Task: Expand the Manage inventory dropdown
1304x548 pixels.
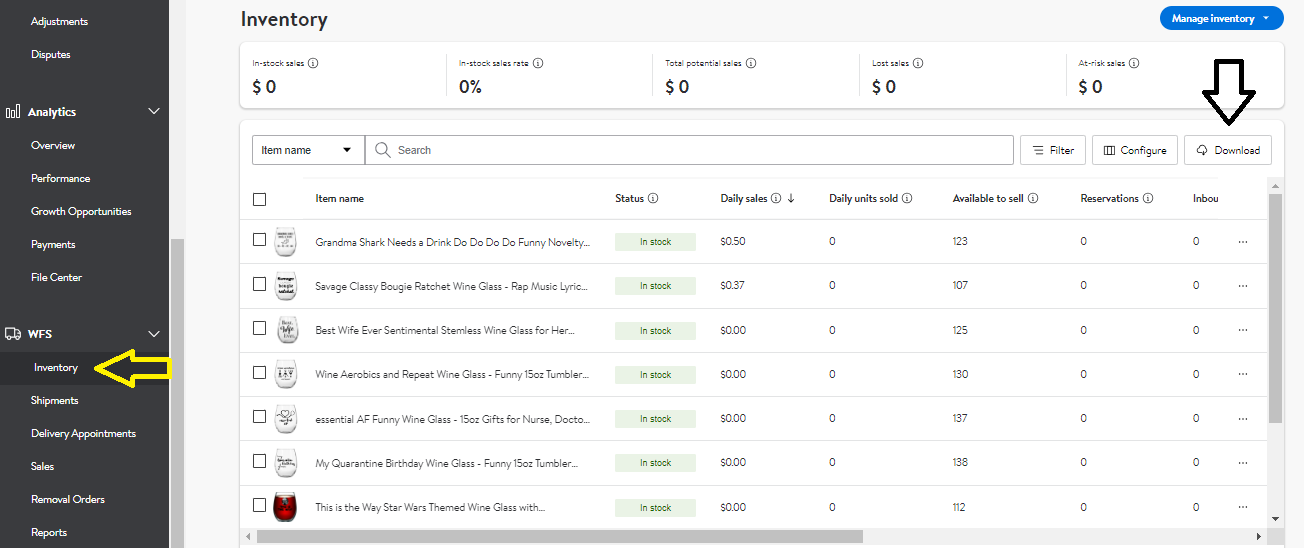Action: tap(1221, 18)
